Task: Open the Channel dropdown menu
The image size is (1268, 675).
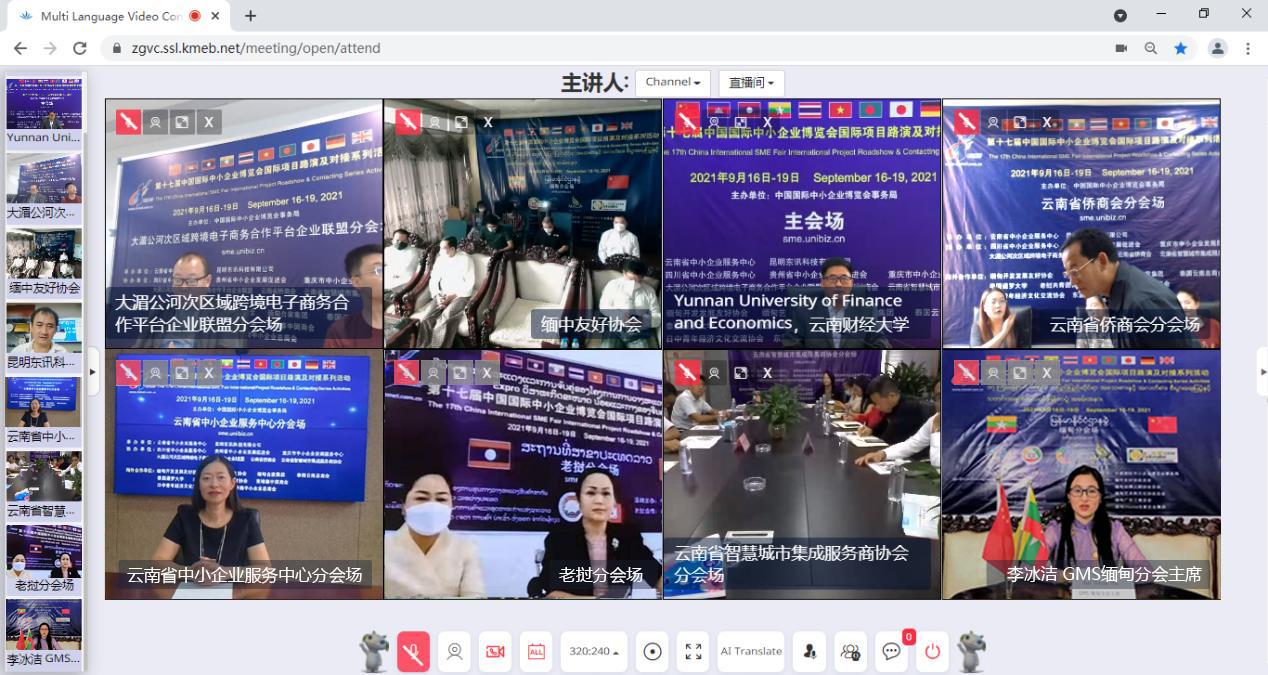Action: pos(672,83)
